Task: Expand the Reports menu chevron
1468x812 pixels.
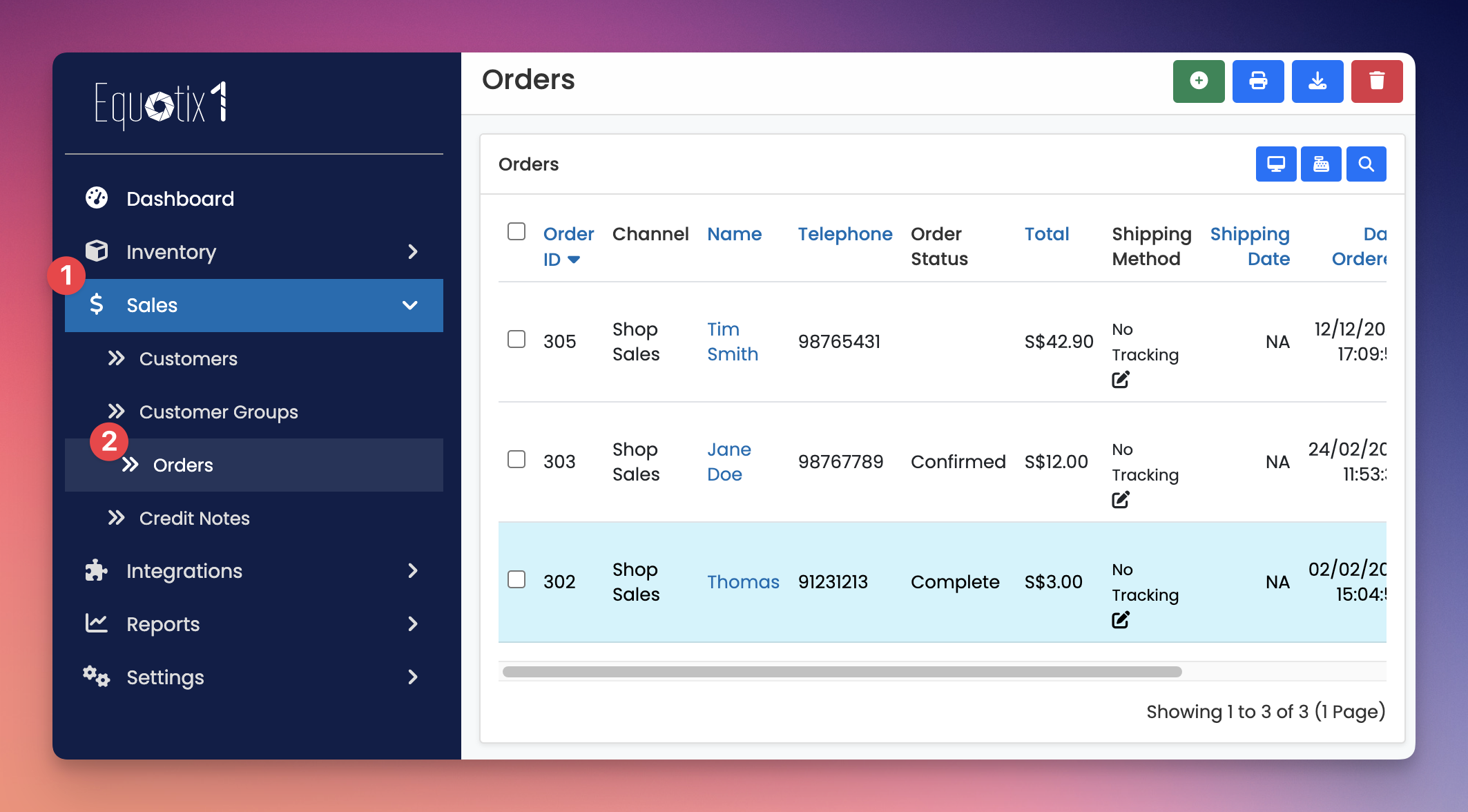Action: click(413, 624)
